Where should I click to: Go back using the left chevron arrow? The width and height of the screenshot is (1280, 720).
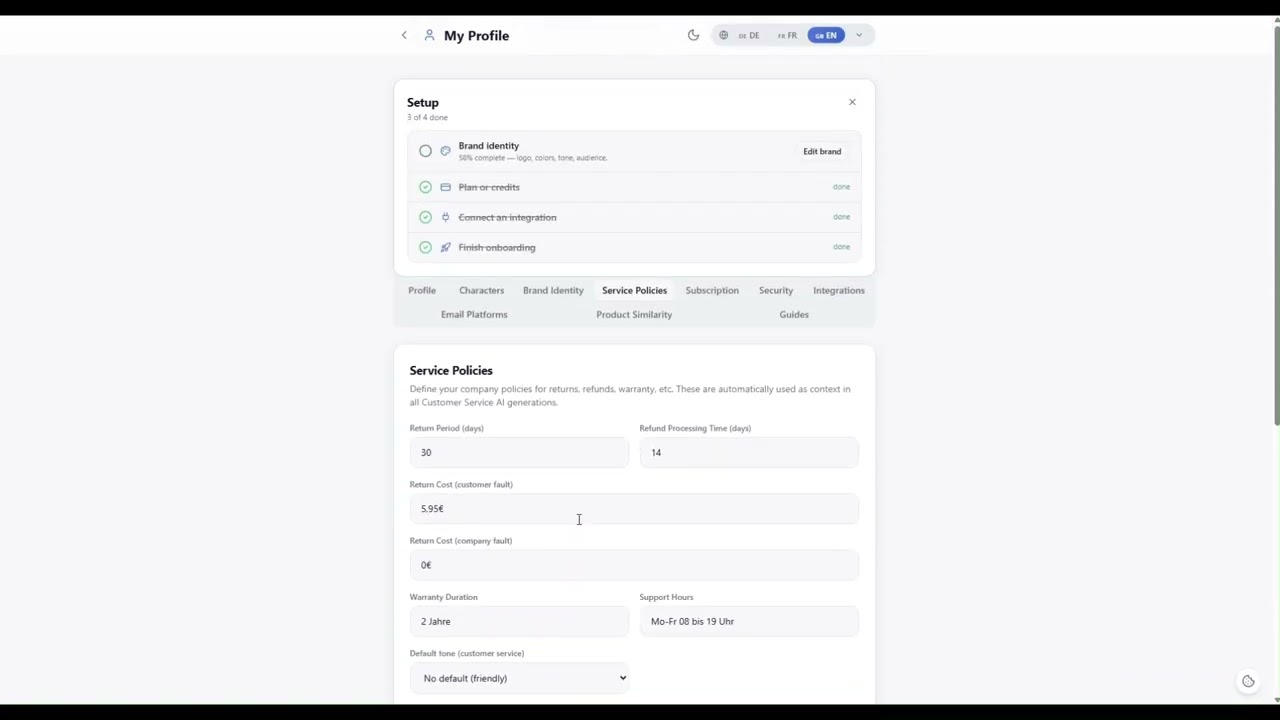pyautogui.click(x=404, y=35)
